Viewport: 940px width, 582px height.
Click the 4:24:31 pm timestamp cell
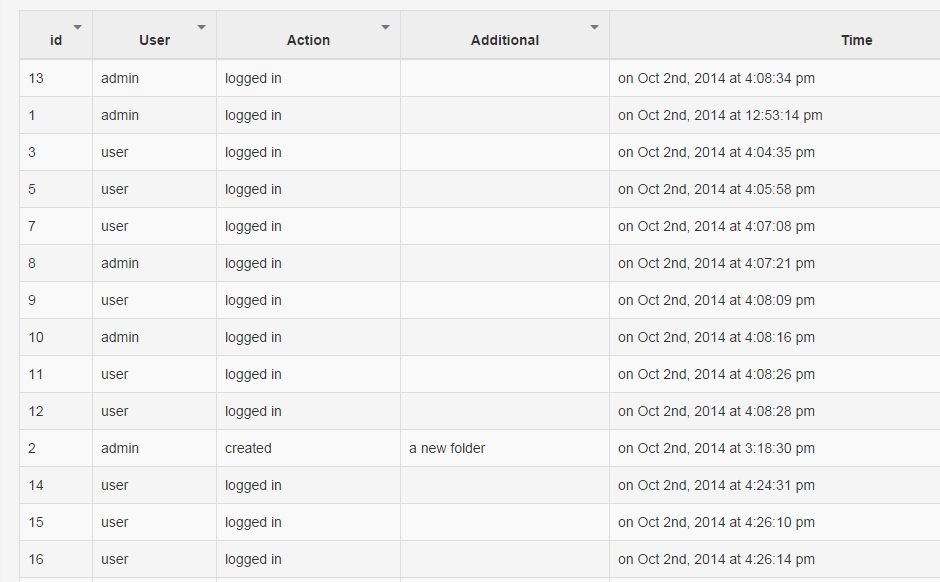[x=716, y=485]
